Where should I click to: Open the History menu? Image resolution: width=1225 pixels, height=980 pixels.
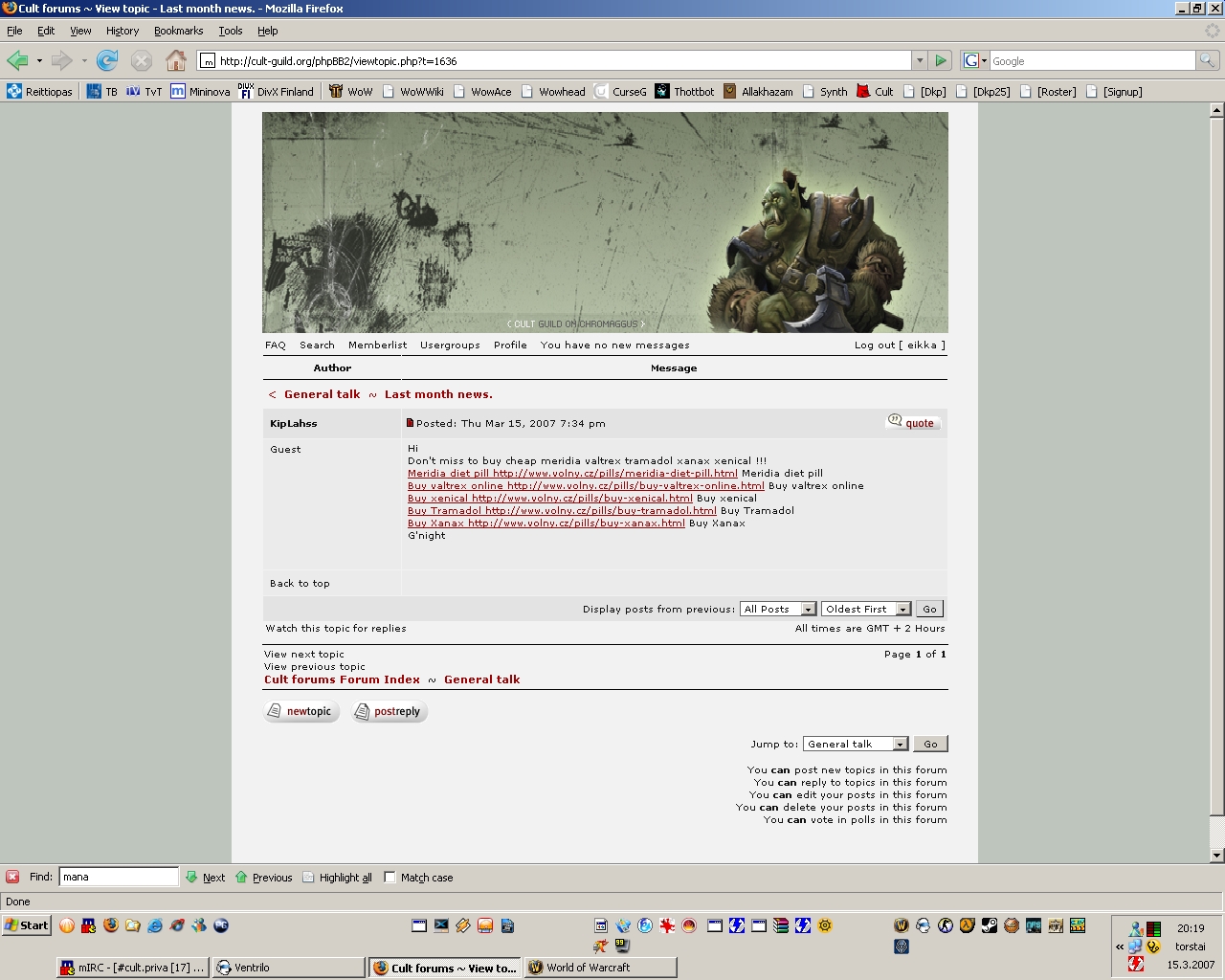click(122, 31)
